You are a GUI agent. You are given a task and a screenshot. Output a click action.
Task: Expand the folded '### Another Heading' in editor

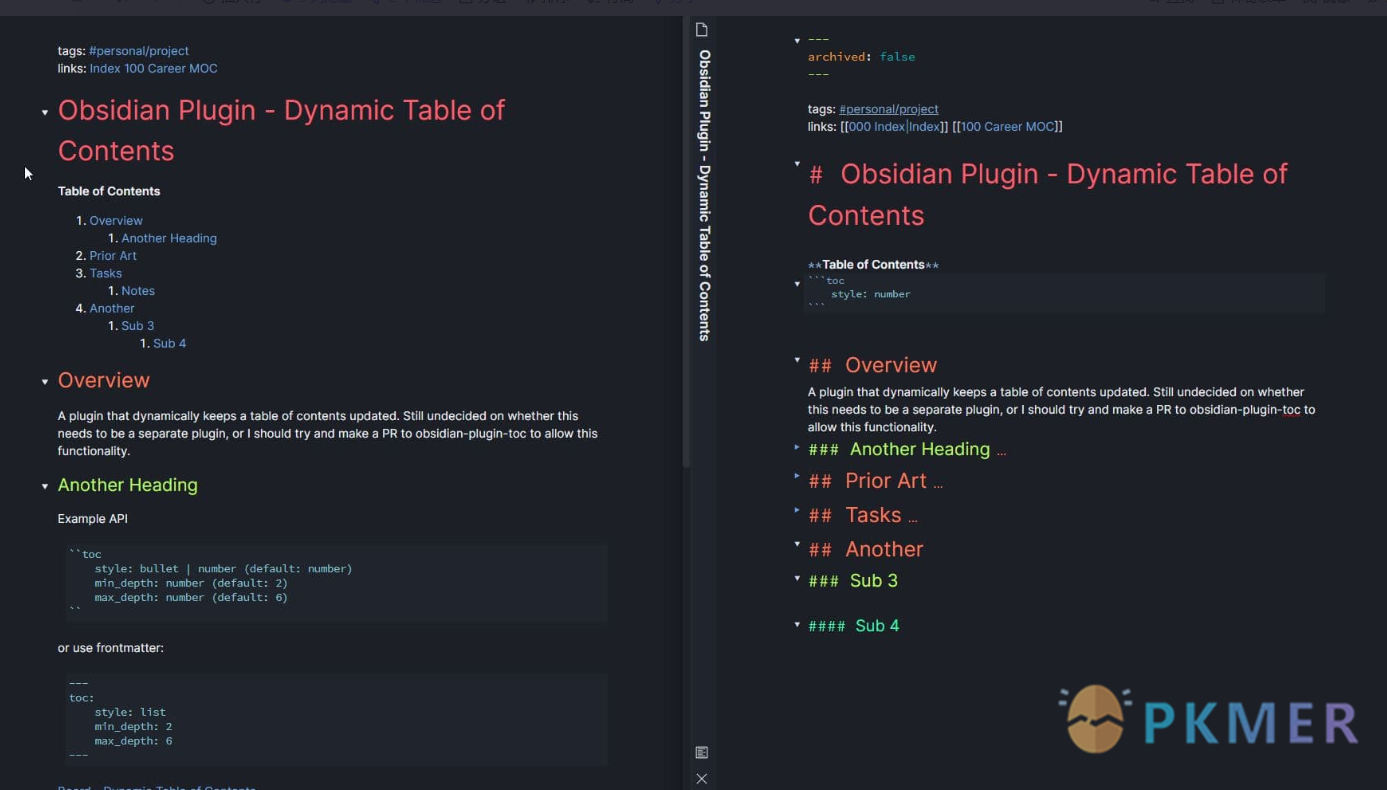[797, 448]
